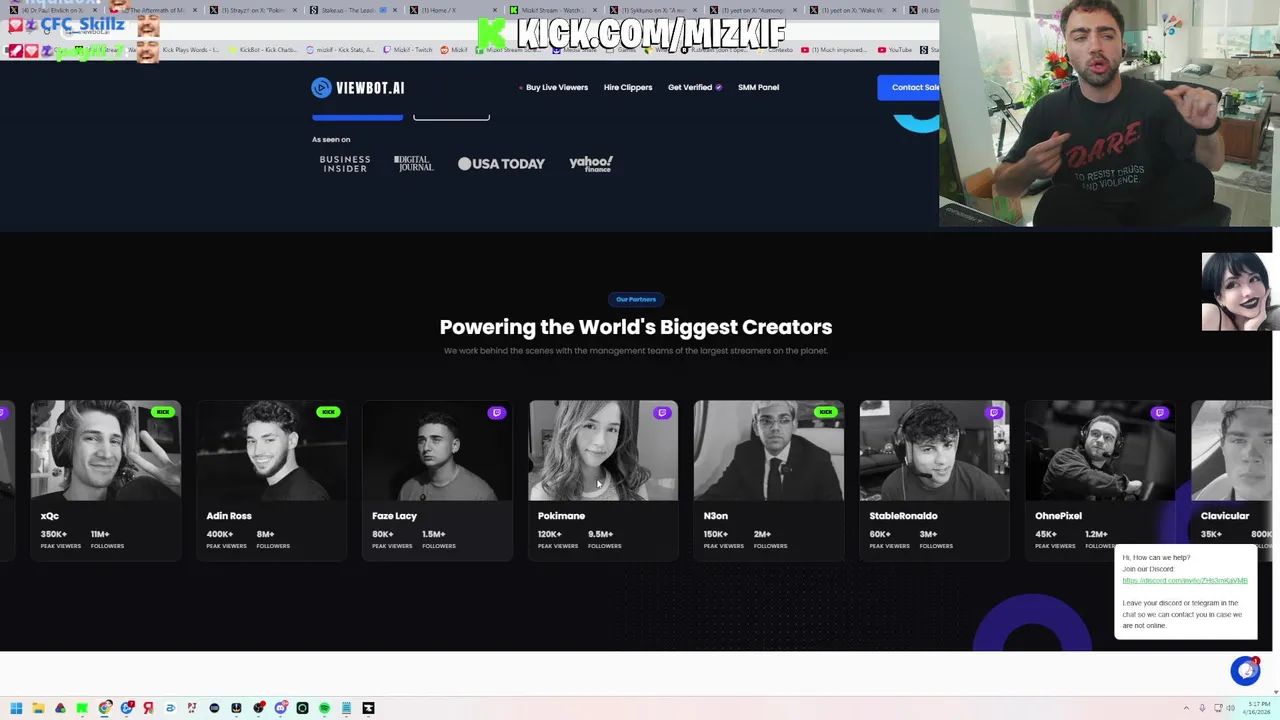This screenshot has height=720, width=1280.
Task: Open the red Я app in the taskbar
Action: (148, 708)
